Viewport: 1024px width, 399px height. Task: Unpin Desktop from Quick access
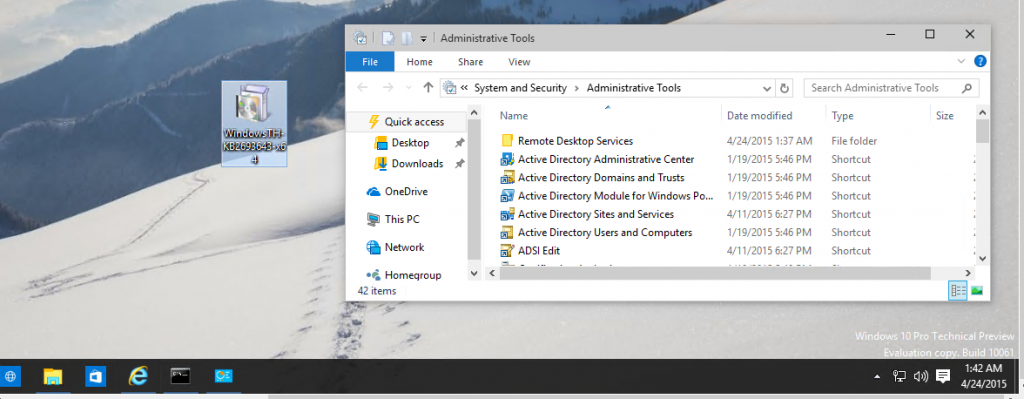click(460, 142)
